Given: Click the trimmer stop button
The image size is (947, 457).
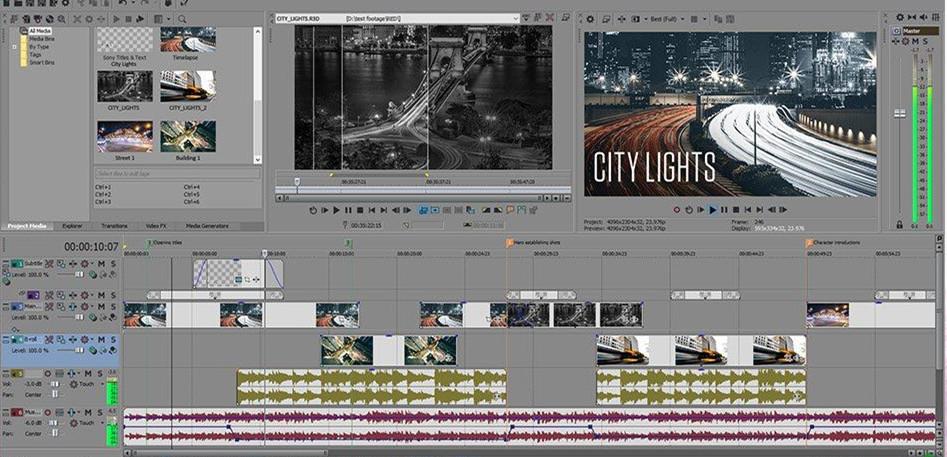Looking at the screenshot, I should pos(360,210).
